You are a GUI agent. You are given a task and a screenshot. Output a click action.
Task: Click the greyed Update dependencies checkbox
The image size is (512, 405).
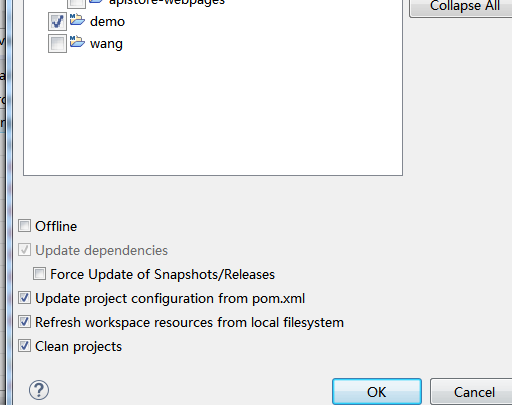click(24, 250)
